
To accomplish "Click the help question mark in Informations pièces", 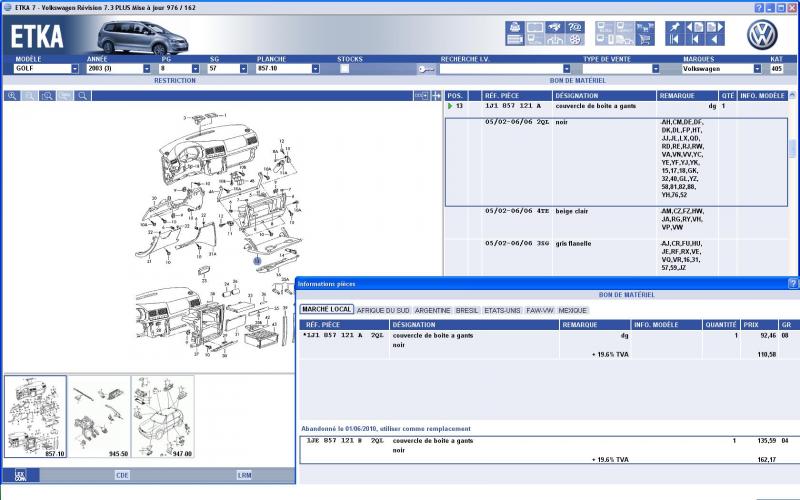I will [x=793, y=283].
